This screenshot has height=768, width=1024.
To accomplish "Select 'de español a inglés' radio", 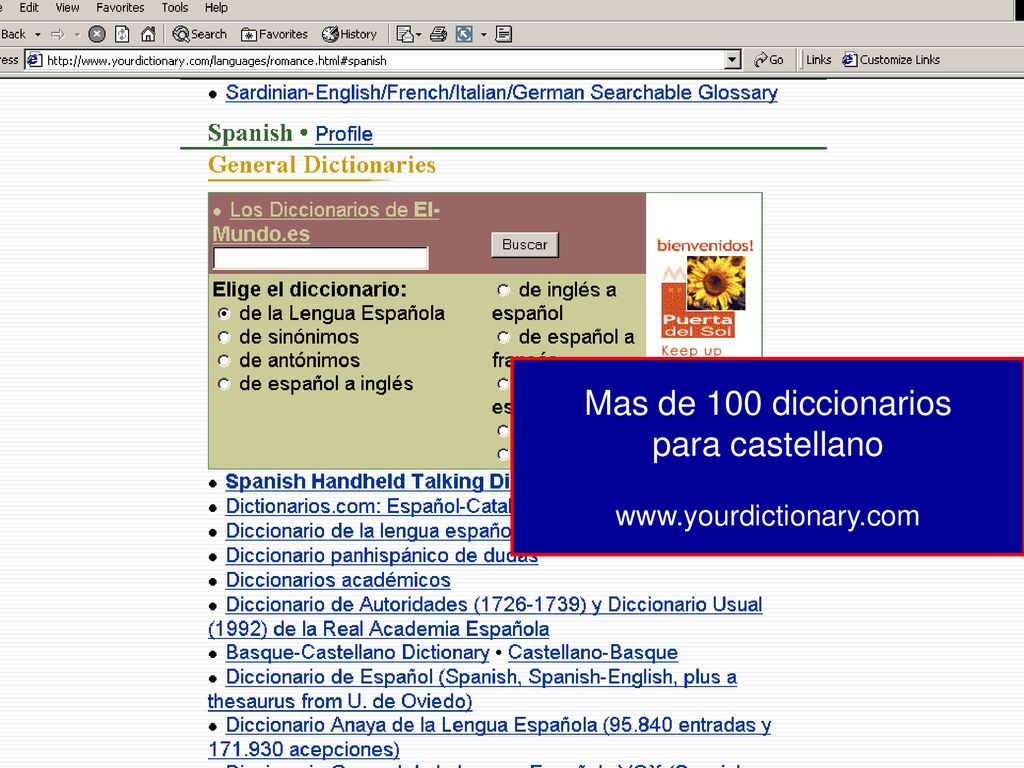I will (x=224, y=384).
